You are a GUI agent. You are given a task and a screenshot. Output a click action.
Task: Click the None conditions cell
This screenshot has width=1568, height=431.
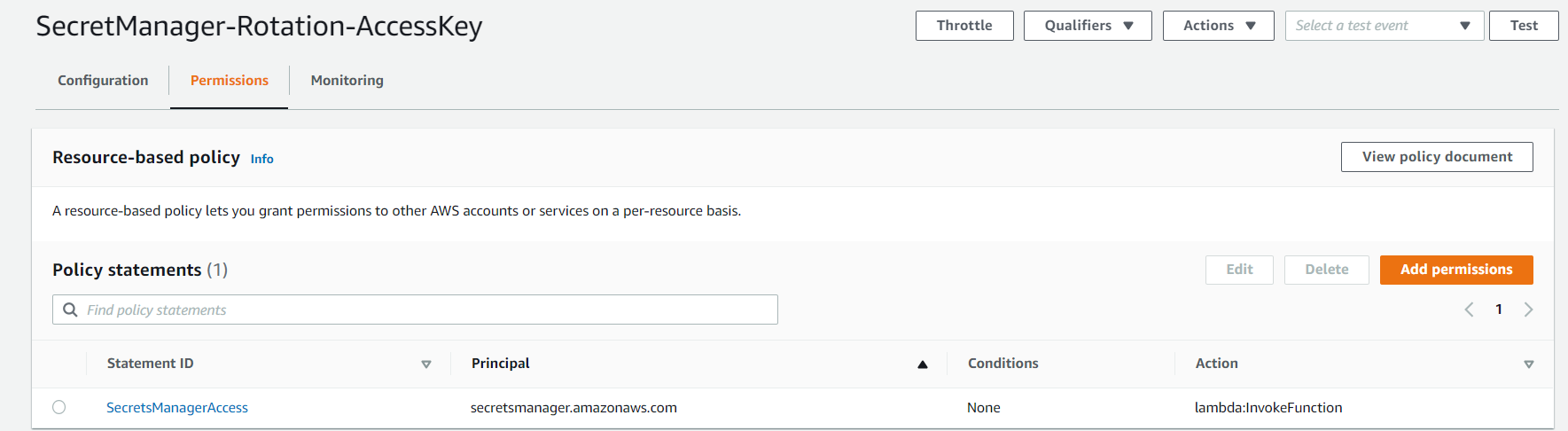pyautogui.click(x=984, y=408)
